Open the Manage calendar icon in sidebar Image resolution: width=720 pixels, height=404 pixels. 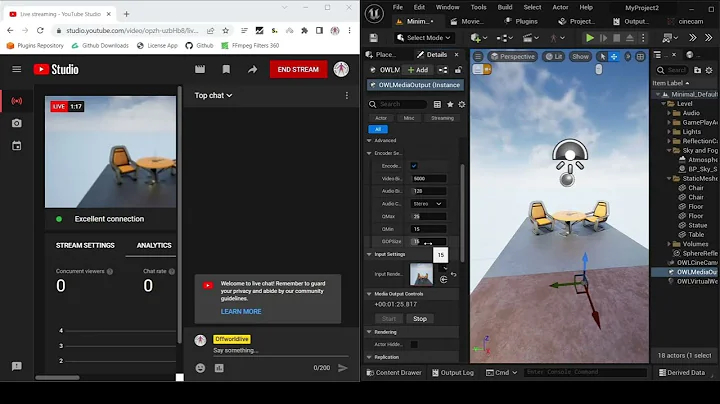pos(17,146)
